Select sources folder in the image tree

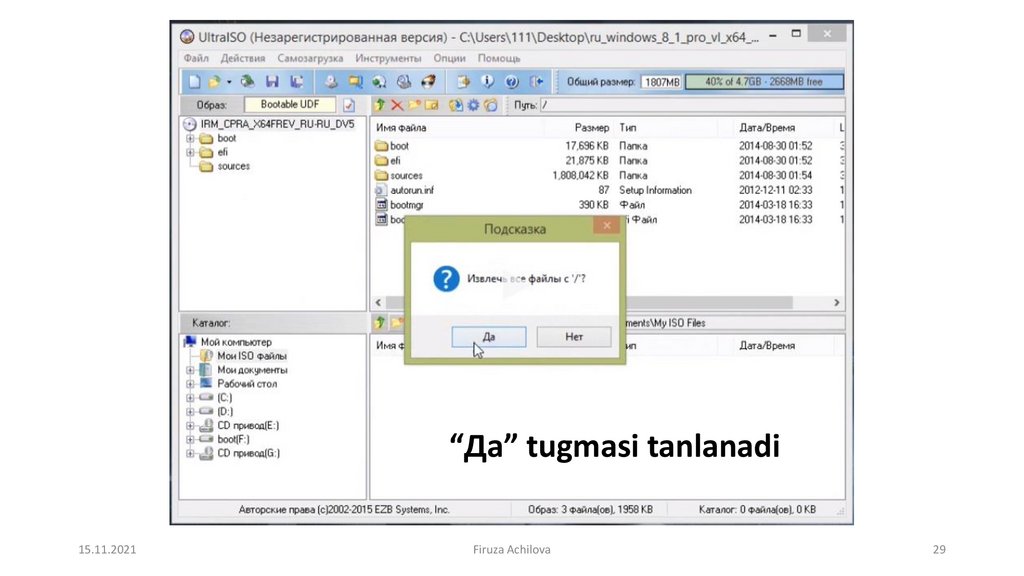(234, 167)
